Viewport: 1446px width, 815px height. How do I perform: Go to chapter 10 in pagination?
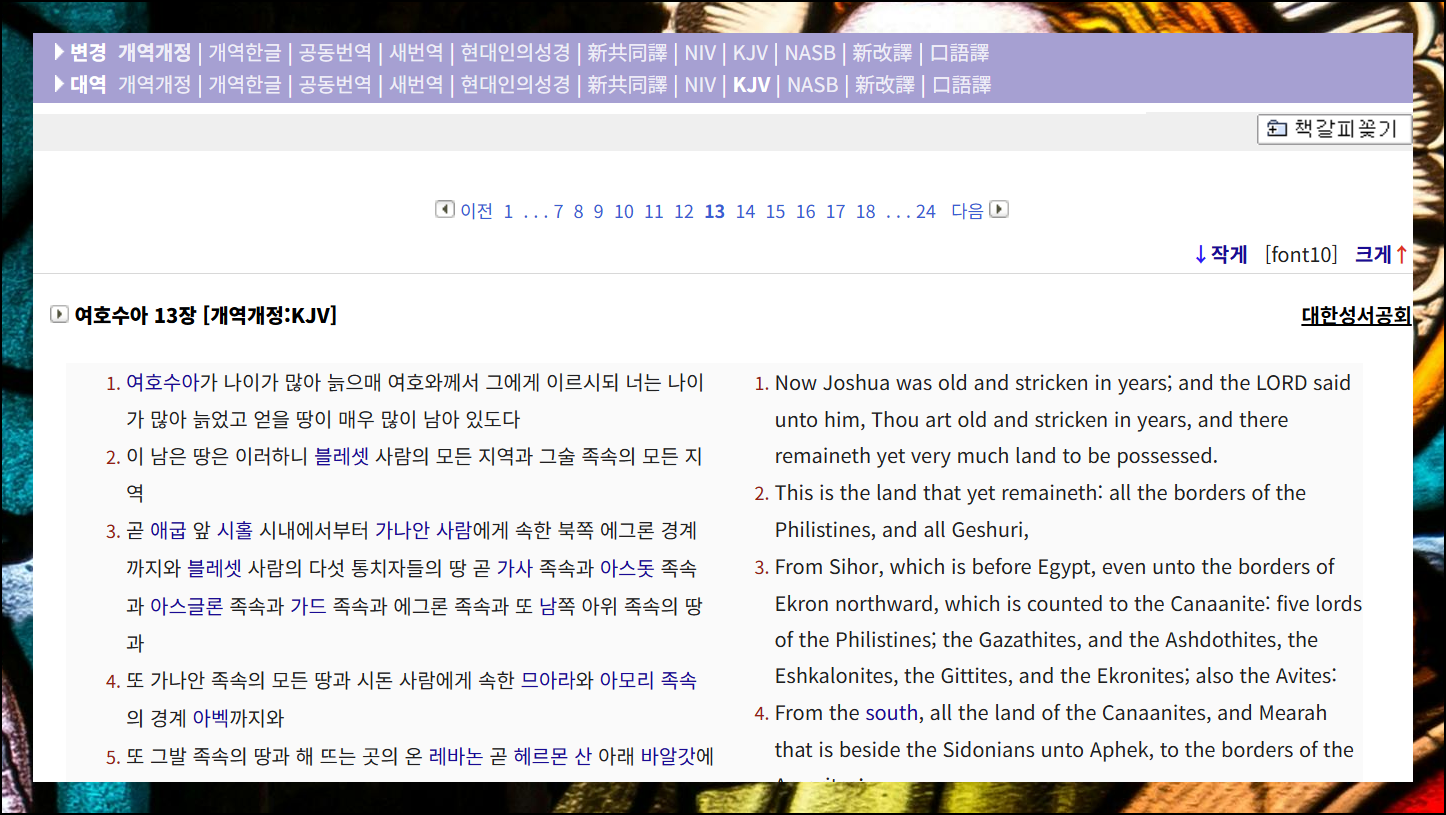coord(624,212)
